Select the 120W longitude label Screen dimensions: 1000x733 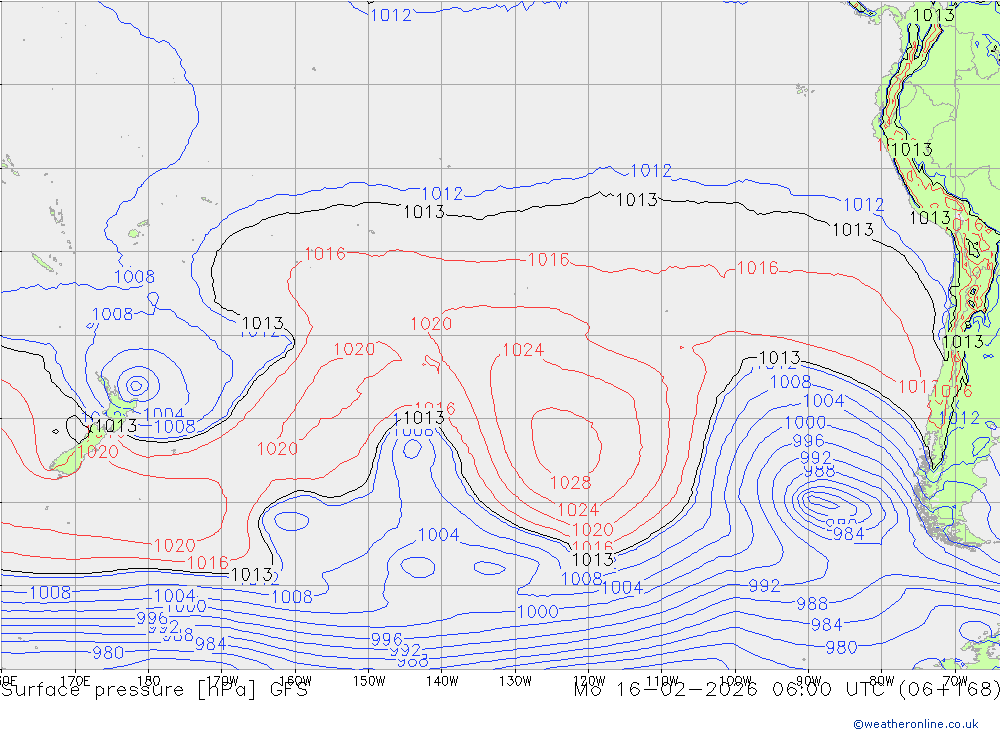tap(589, 681)
